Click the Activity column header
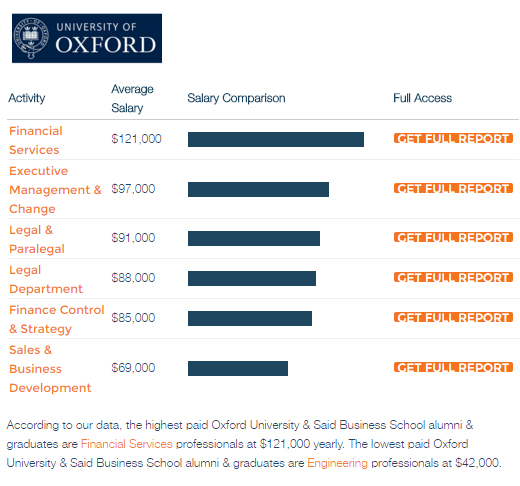The image size is (520, 486). point(27,98)
